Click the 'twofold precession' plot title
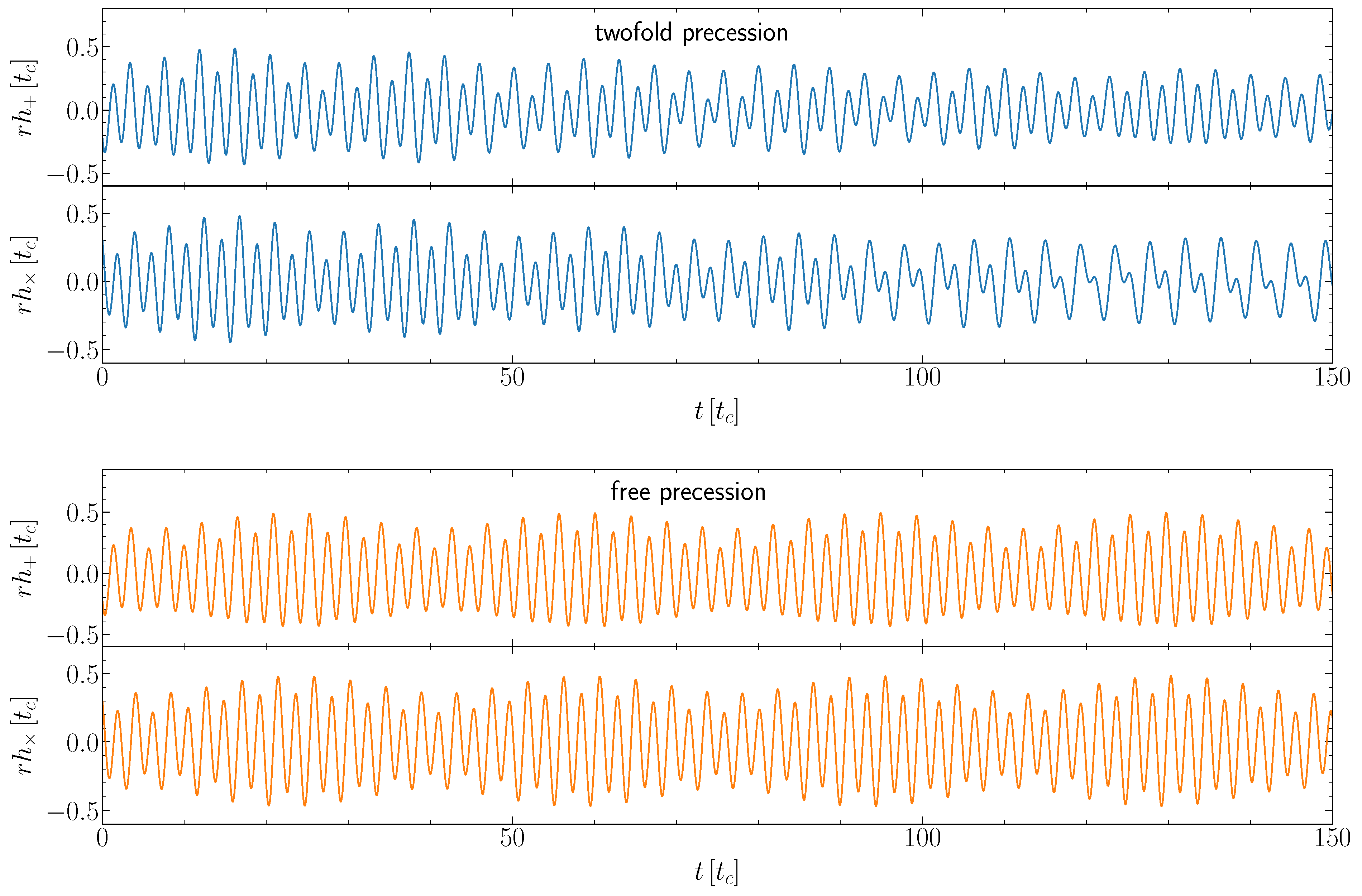 tap(691, 33)
